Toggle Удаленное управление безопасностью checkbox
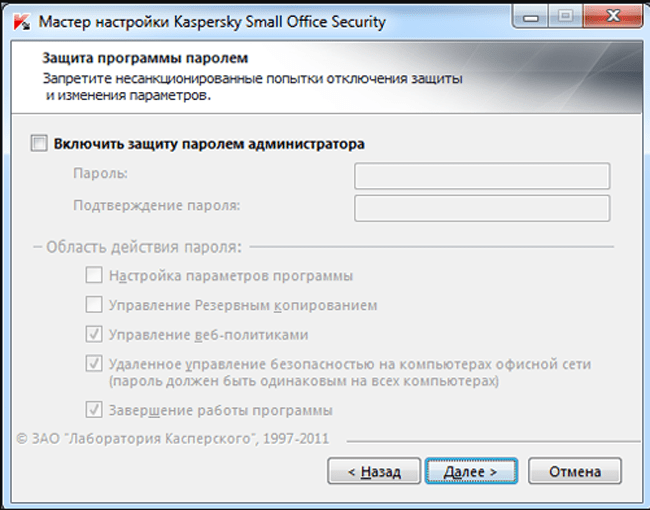The width and height of the screenshot is (650, 510). click(94, 364)
